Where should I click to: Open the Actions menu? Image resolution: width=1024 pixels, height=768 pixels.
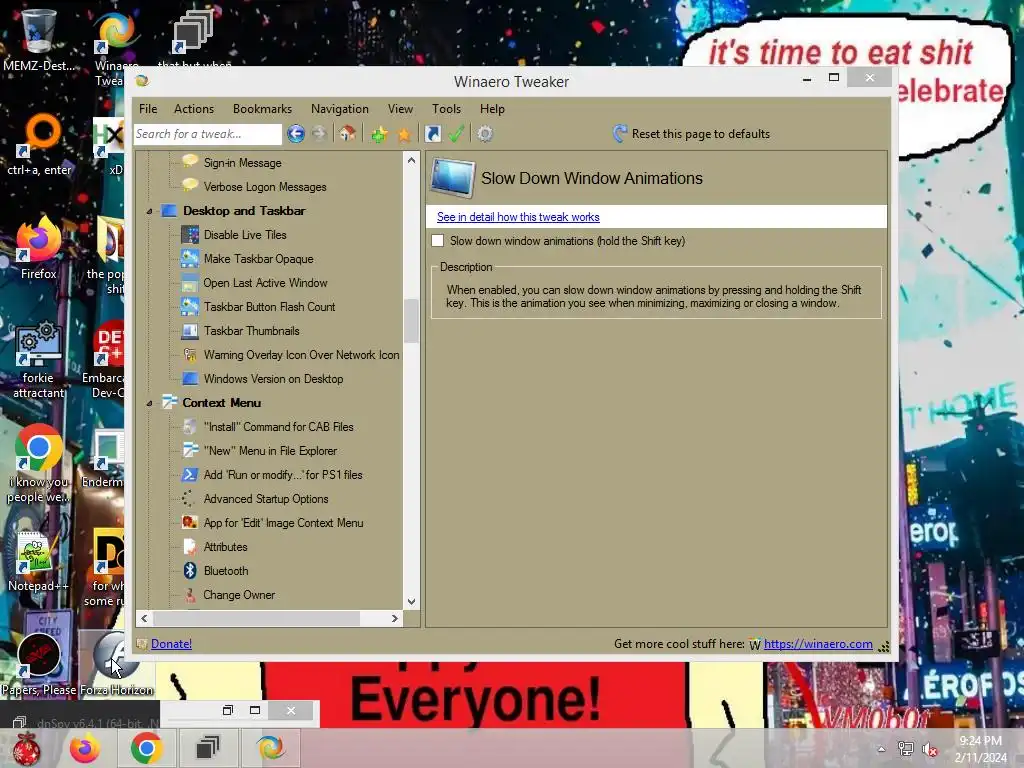[x=194, y=109]
